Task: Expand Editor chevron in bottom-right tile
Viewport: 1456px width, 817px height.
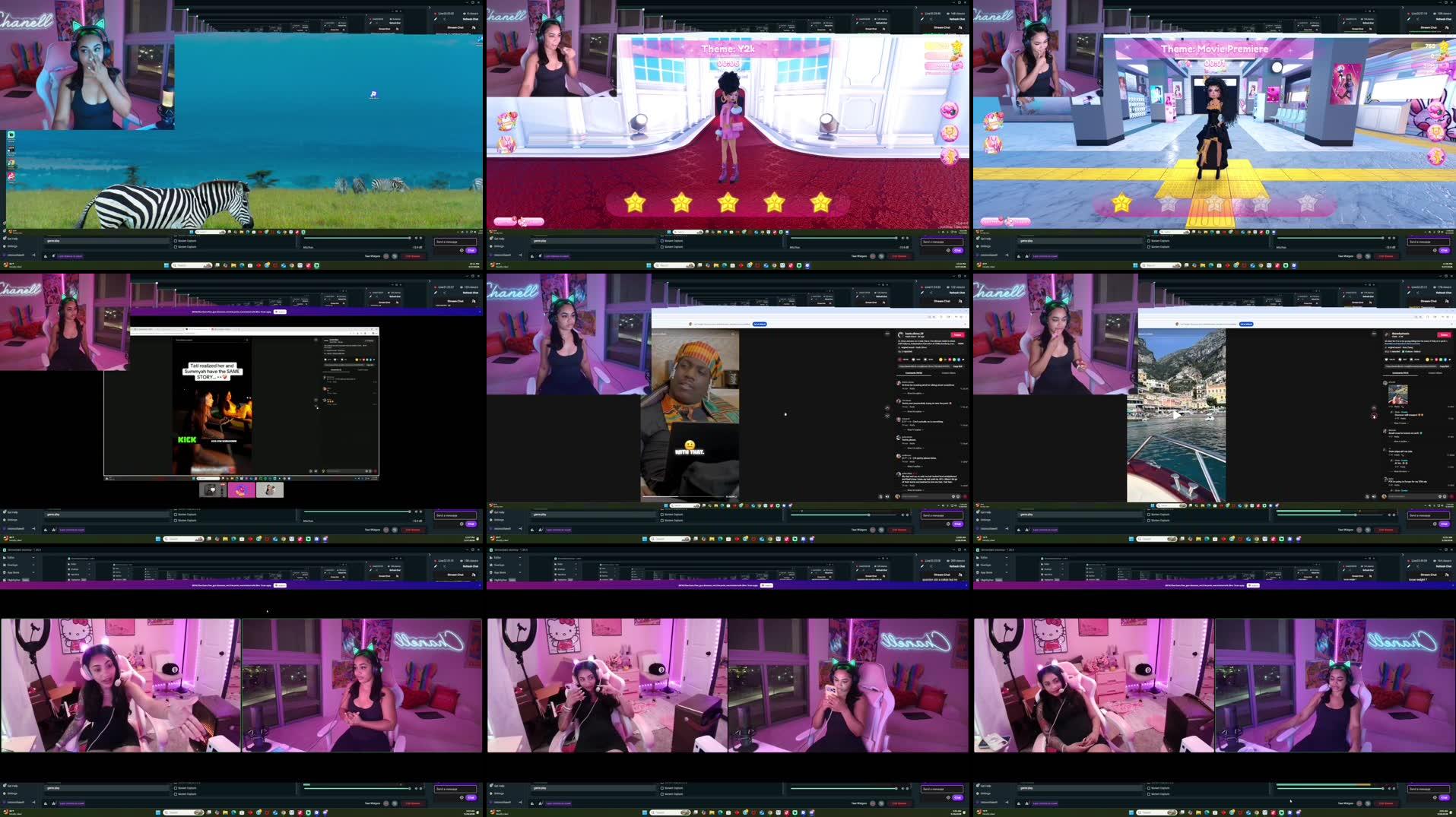Action: 1007,558
